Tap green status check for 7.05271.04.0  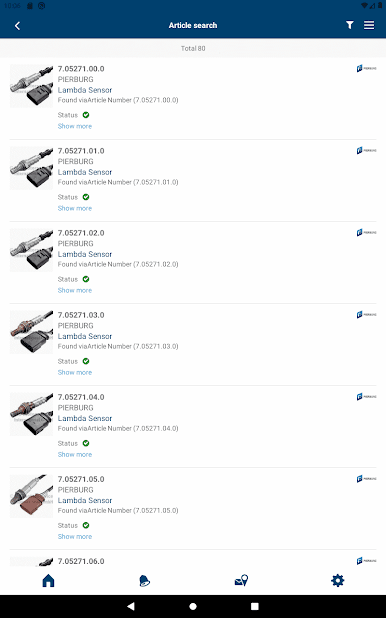86,443
